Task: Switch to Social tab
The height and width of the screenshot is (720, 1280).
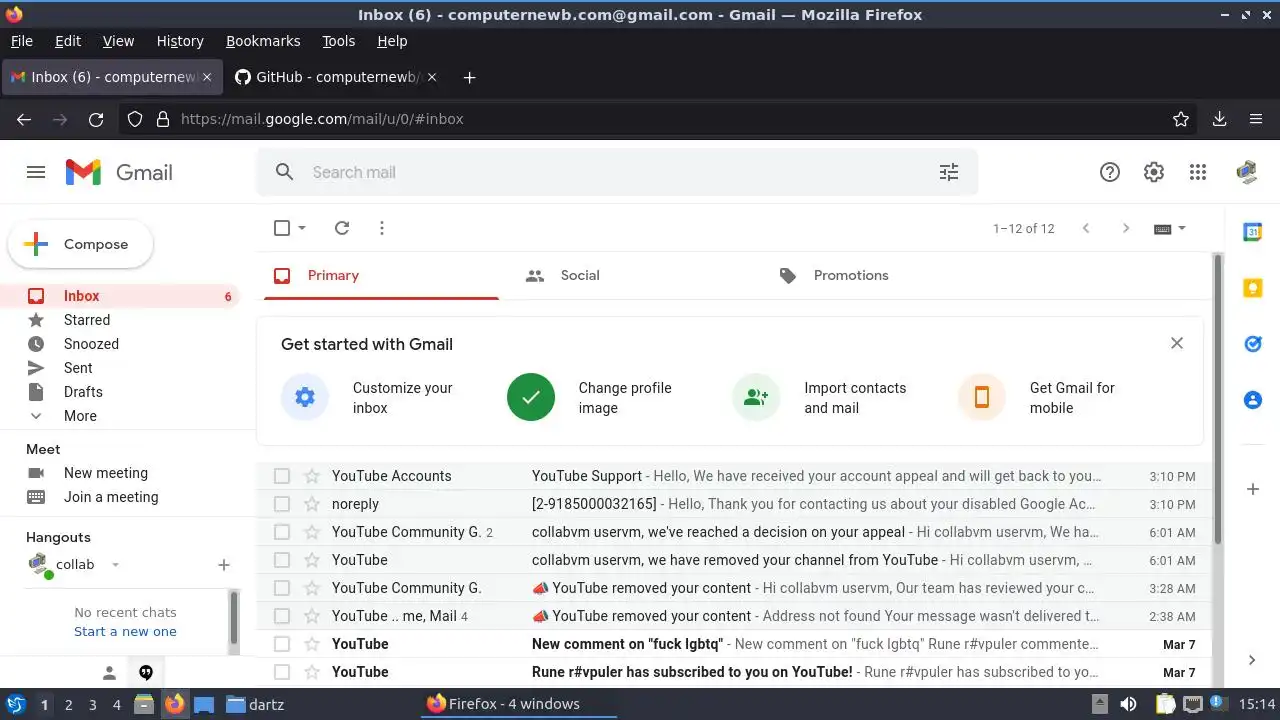Action: click(x=580, y=275)
